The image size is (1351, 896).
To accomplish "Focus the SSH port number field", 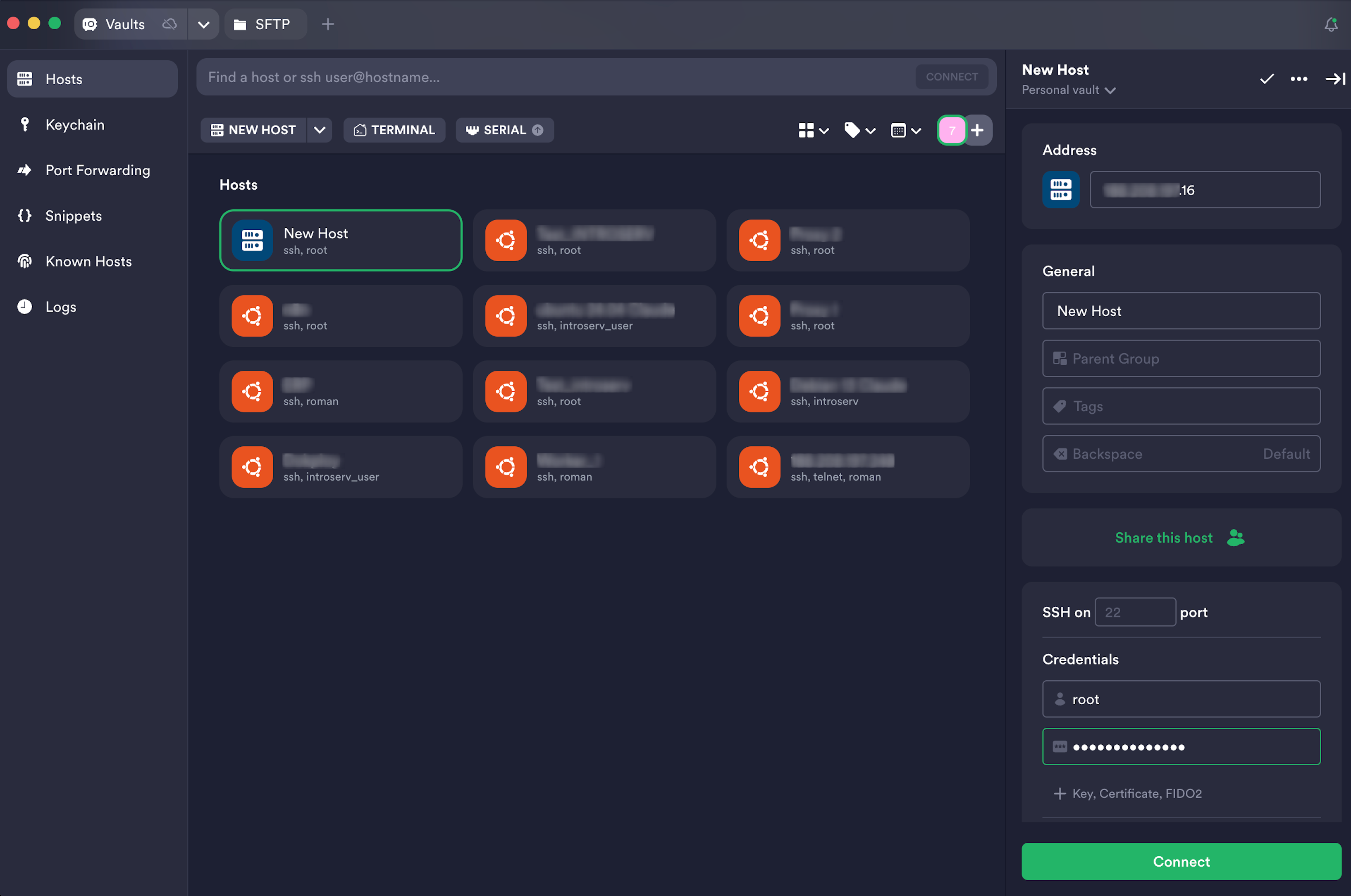I will (1135, 612).
